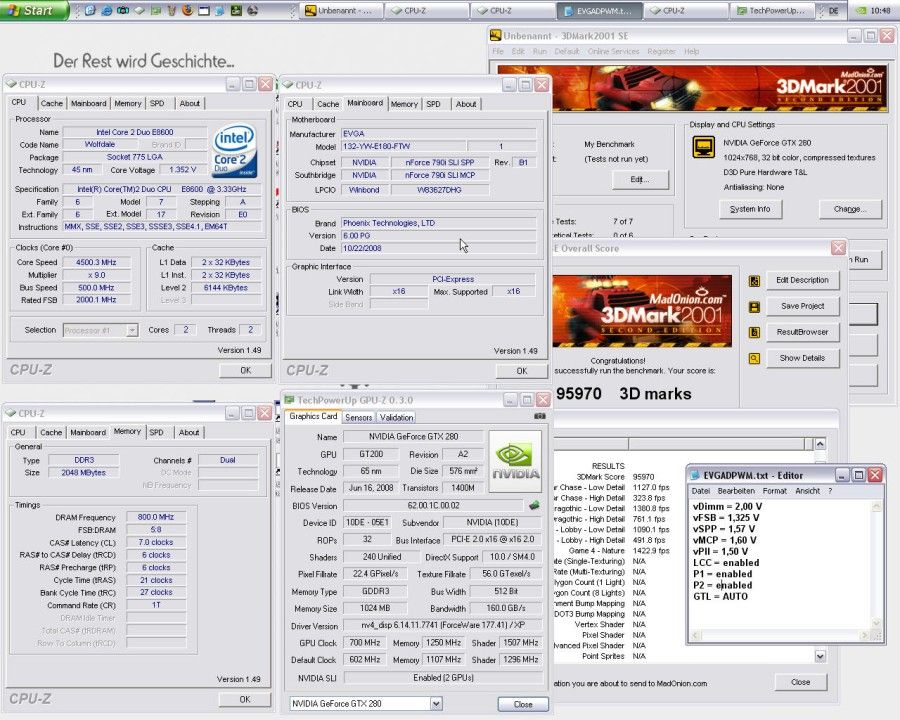Open the Format menu in the Editor
The height and width of the screenshot is (720, 900).
(x=774, y=491)
